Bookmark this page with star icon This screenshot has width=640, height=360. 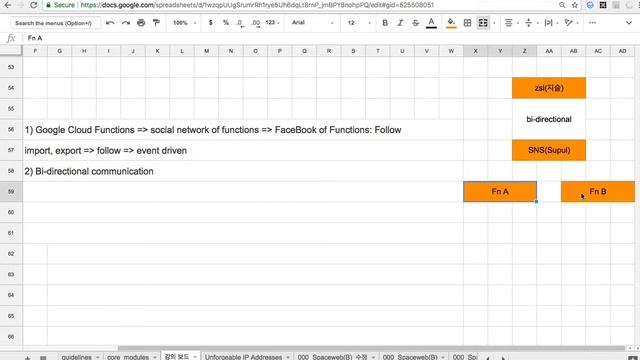575,5
